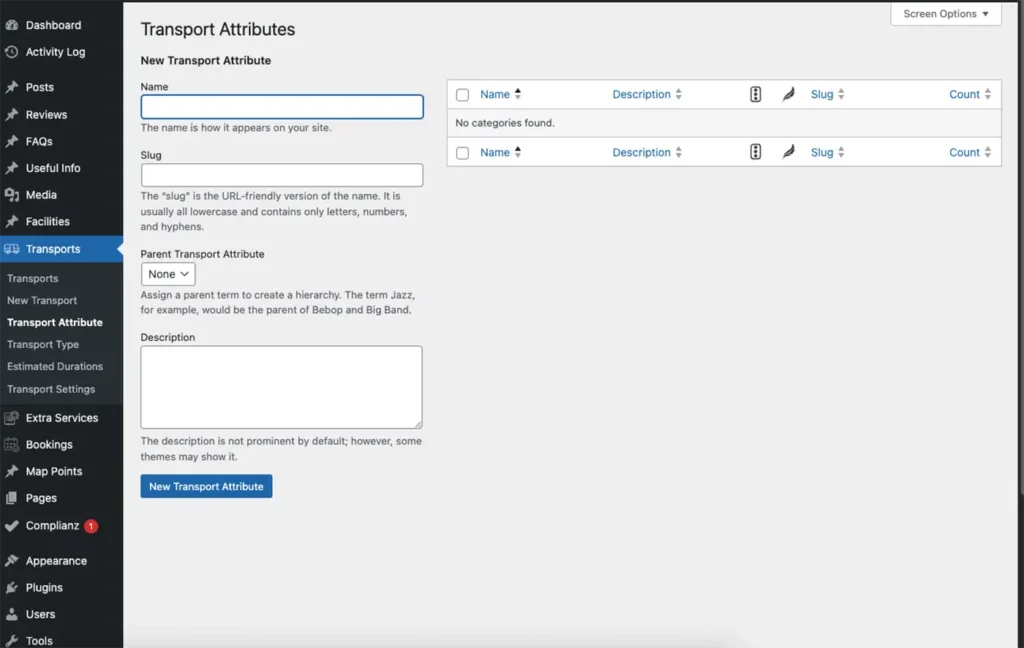Tick select-all checkbox in table header

(x=462, y=95)
